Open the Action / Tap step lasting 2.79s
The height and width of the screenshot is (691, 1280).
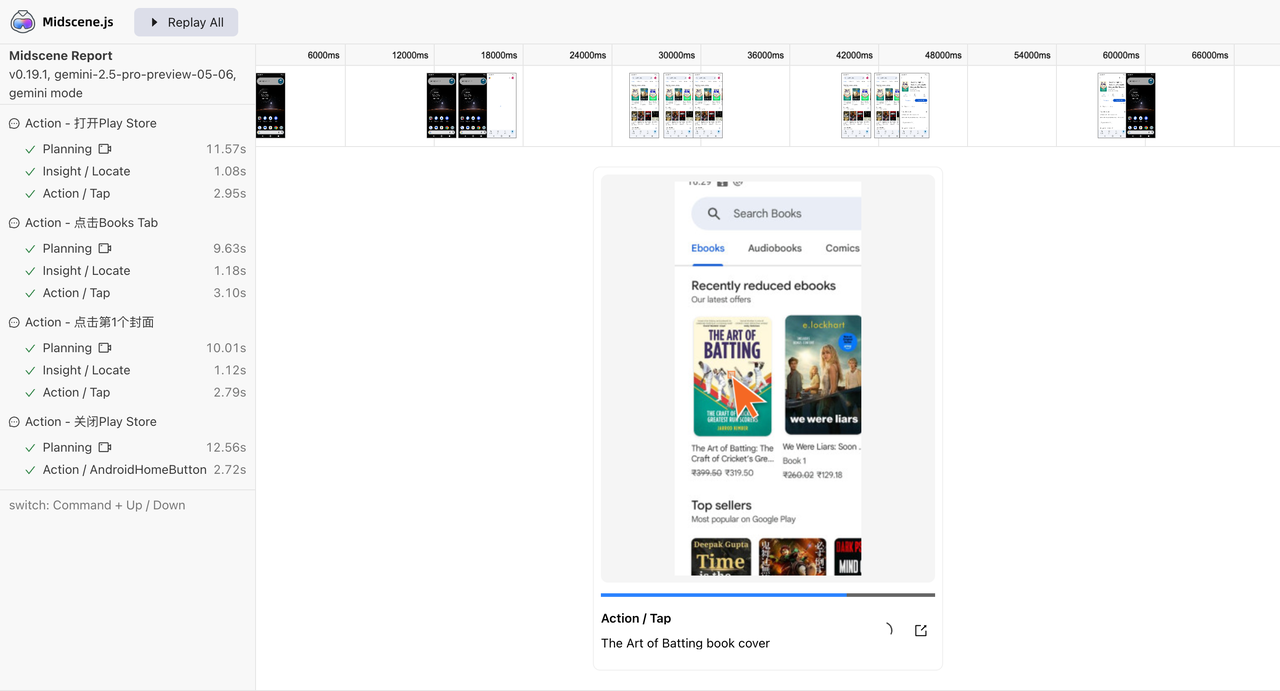click(127, 393)
